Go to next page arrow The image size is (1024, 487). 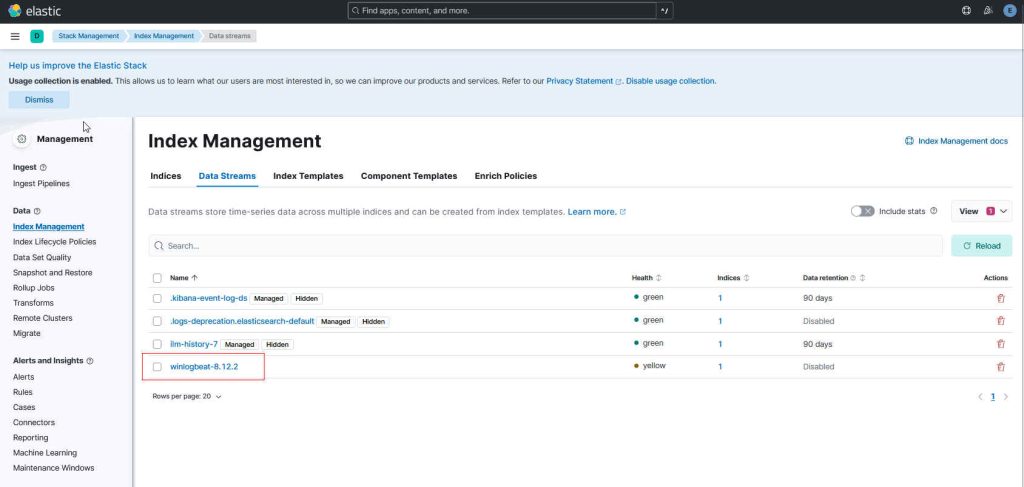(1006, 396)
